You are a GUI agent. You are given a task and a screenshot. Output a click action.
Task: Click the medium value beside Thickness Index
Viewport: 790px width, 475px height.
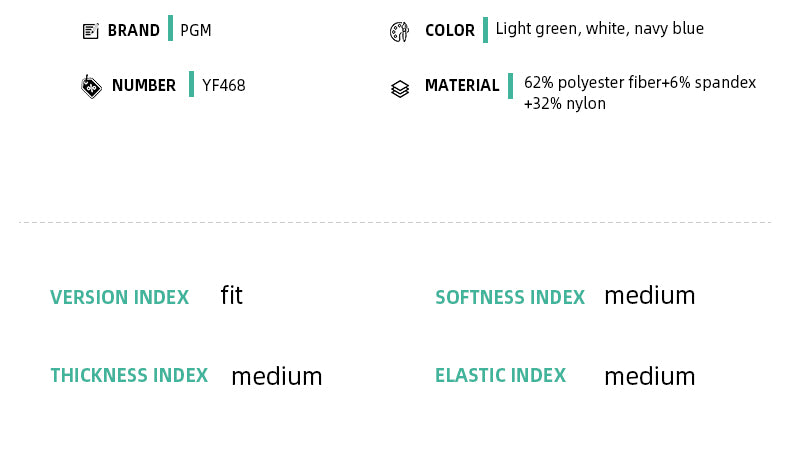(x=277, y=377)
